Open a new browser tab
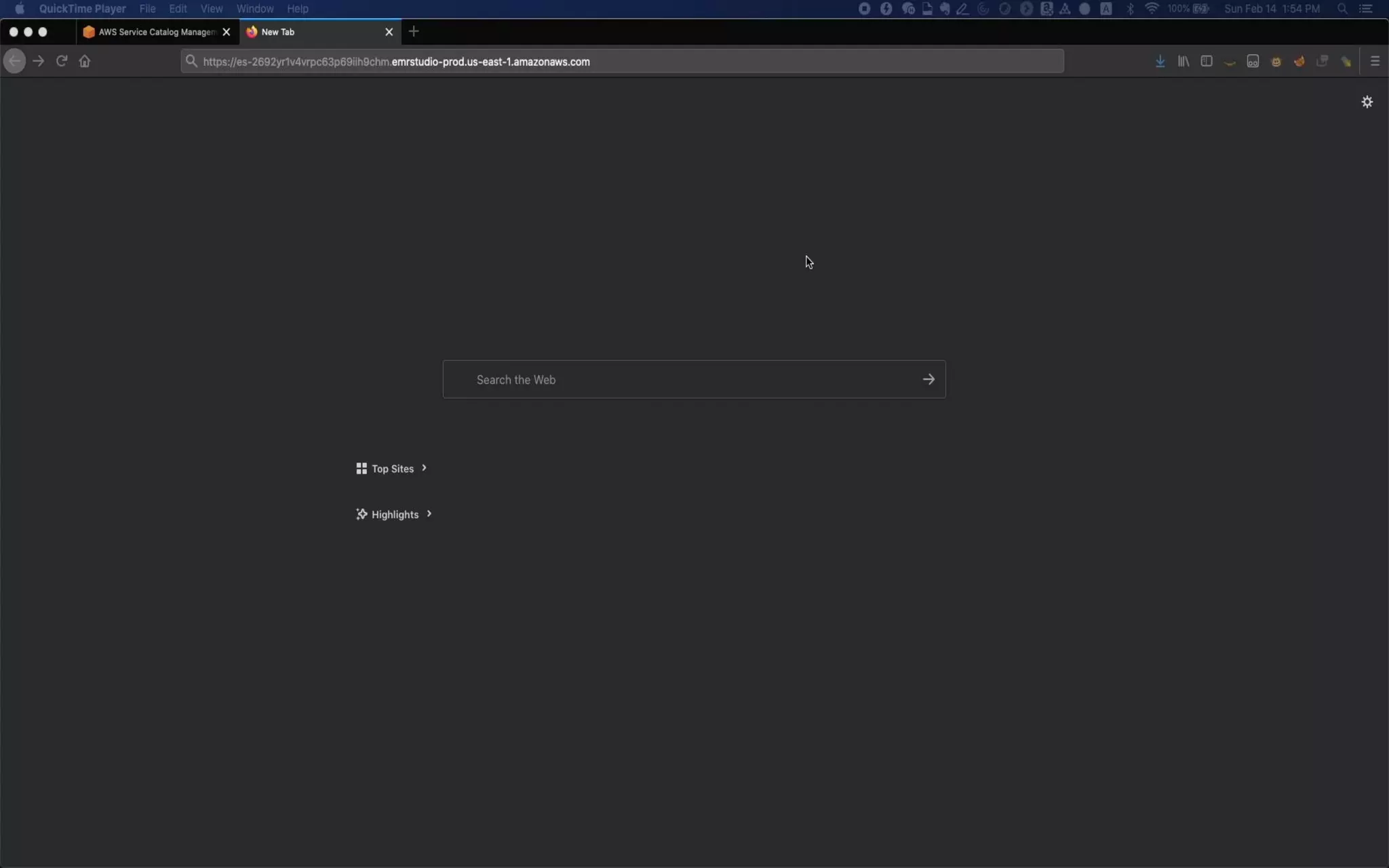This screenshot has height=868, width=1389. point(414,31)
